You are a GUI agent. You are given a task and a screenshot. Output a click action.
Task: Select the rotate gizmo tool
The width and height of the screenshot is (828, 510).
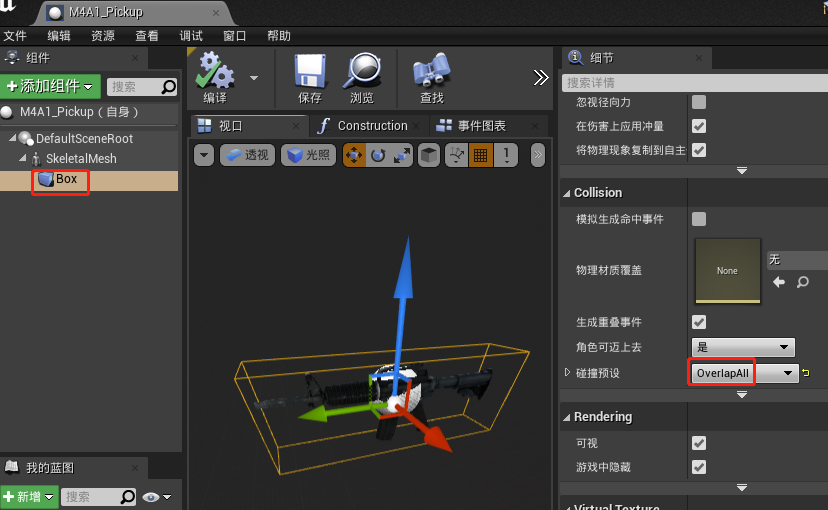[x=378, y=155]
